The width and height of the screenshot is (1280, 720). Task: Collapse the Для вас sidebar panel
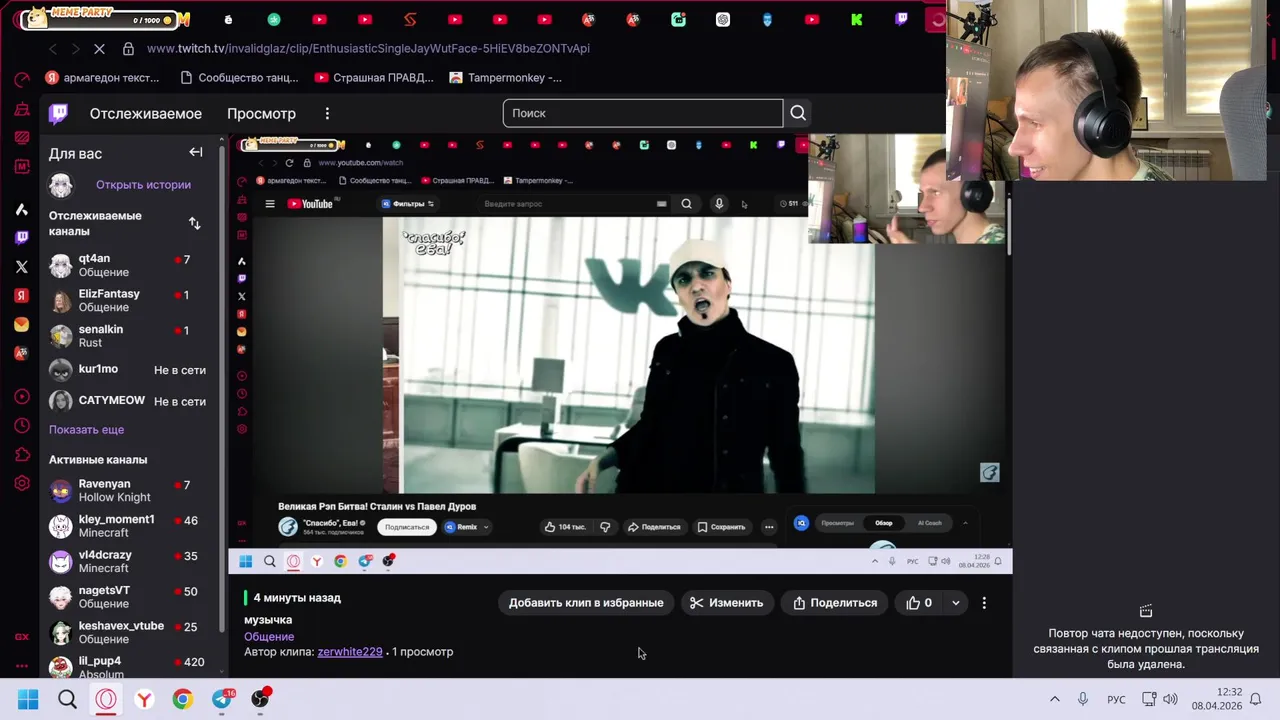(x=196, y=152)
